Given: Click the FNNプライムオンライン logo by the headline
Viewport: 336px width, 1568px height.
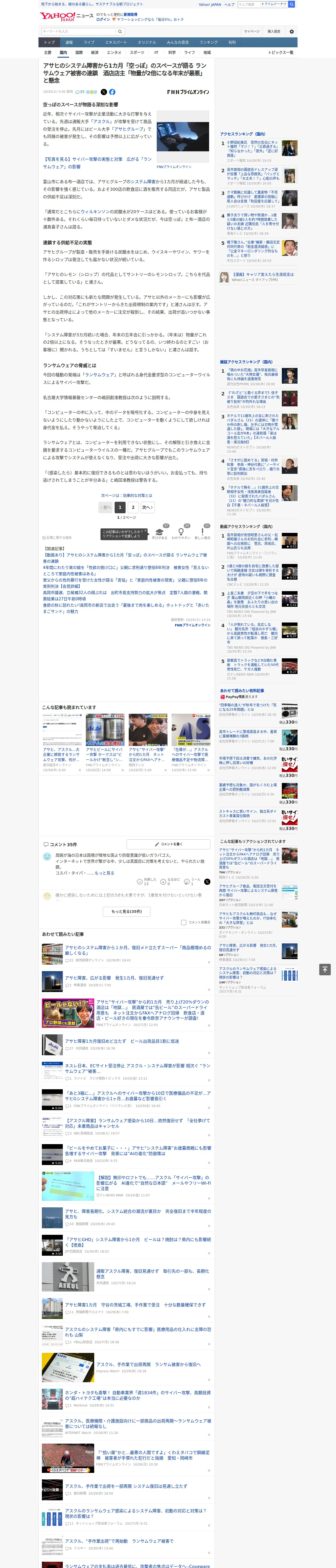Looking at the screenshot, I should [x=188, y=92].
